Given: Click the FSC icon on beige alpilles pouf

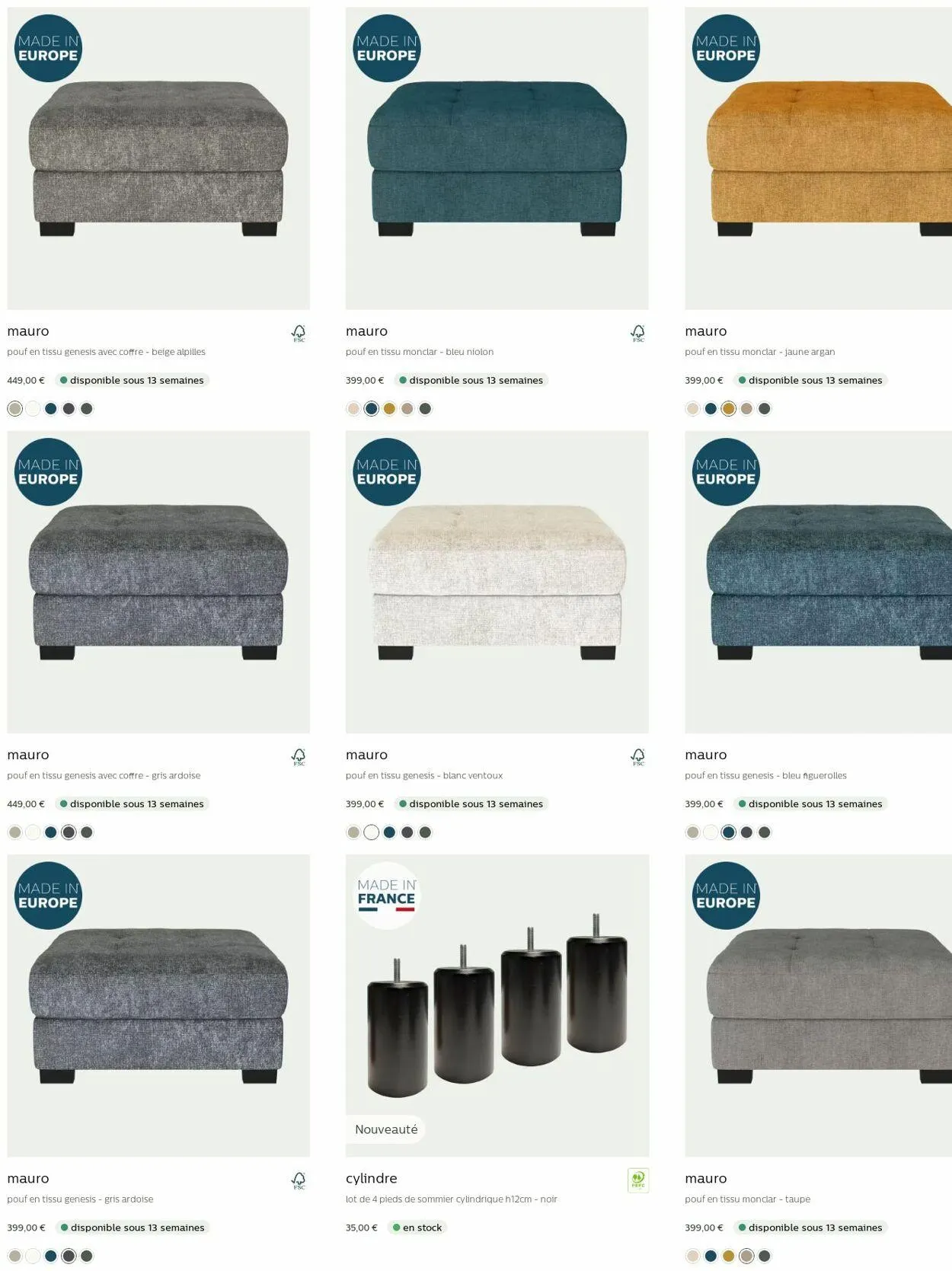Looking at the screenshot, I should pos(299,334).
